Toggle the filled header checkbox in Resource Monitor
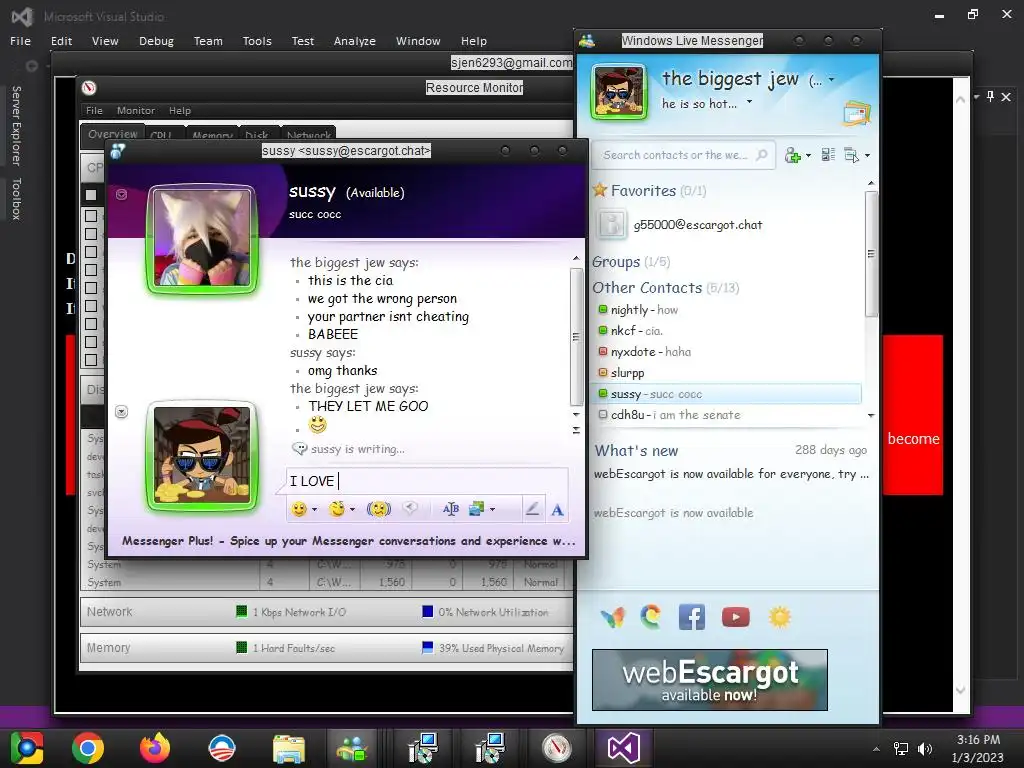This screenshot has width=1024, height=768. coord(91,195)
